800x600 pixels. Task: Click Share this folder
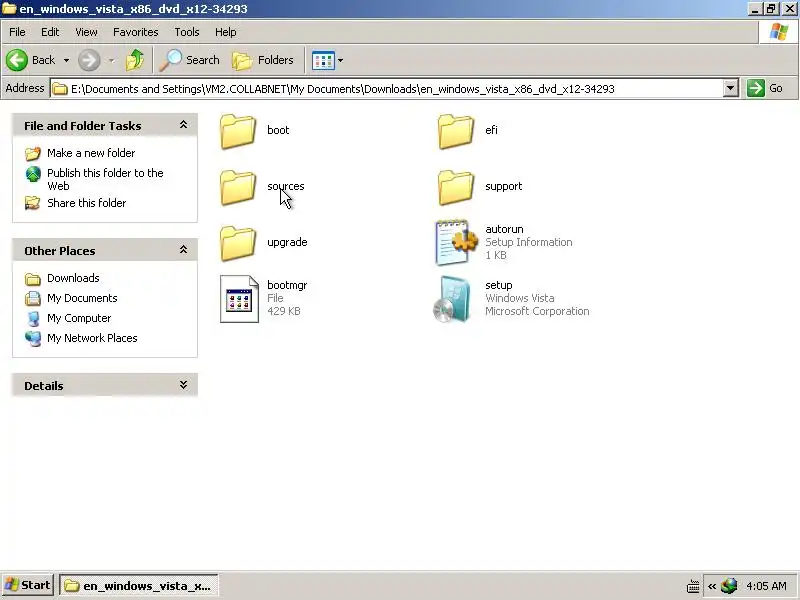coord(87,203)
